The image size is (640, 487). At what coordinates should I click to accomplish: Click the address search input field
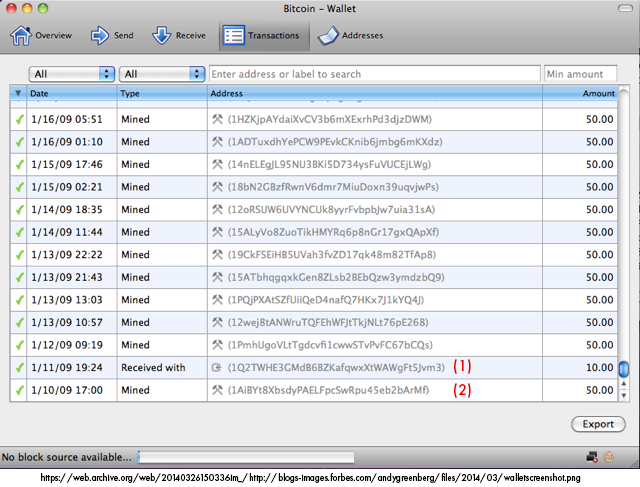coord(374,74)
